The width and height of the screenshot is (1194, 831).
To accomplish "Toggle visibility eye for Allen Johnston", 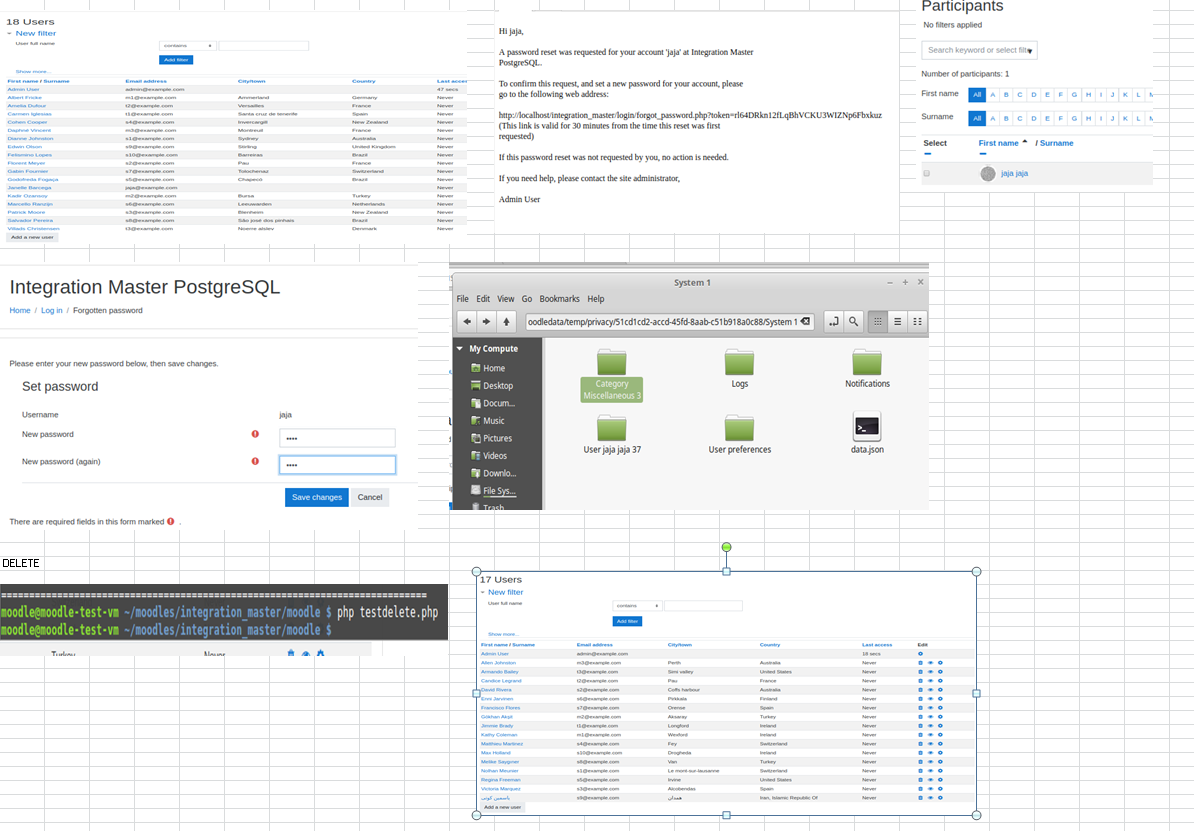I will pyautogui.click(x=930, y=663).
